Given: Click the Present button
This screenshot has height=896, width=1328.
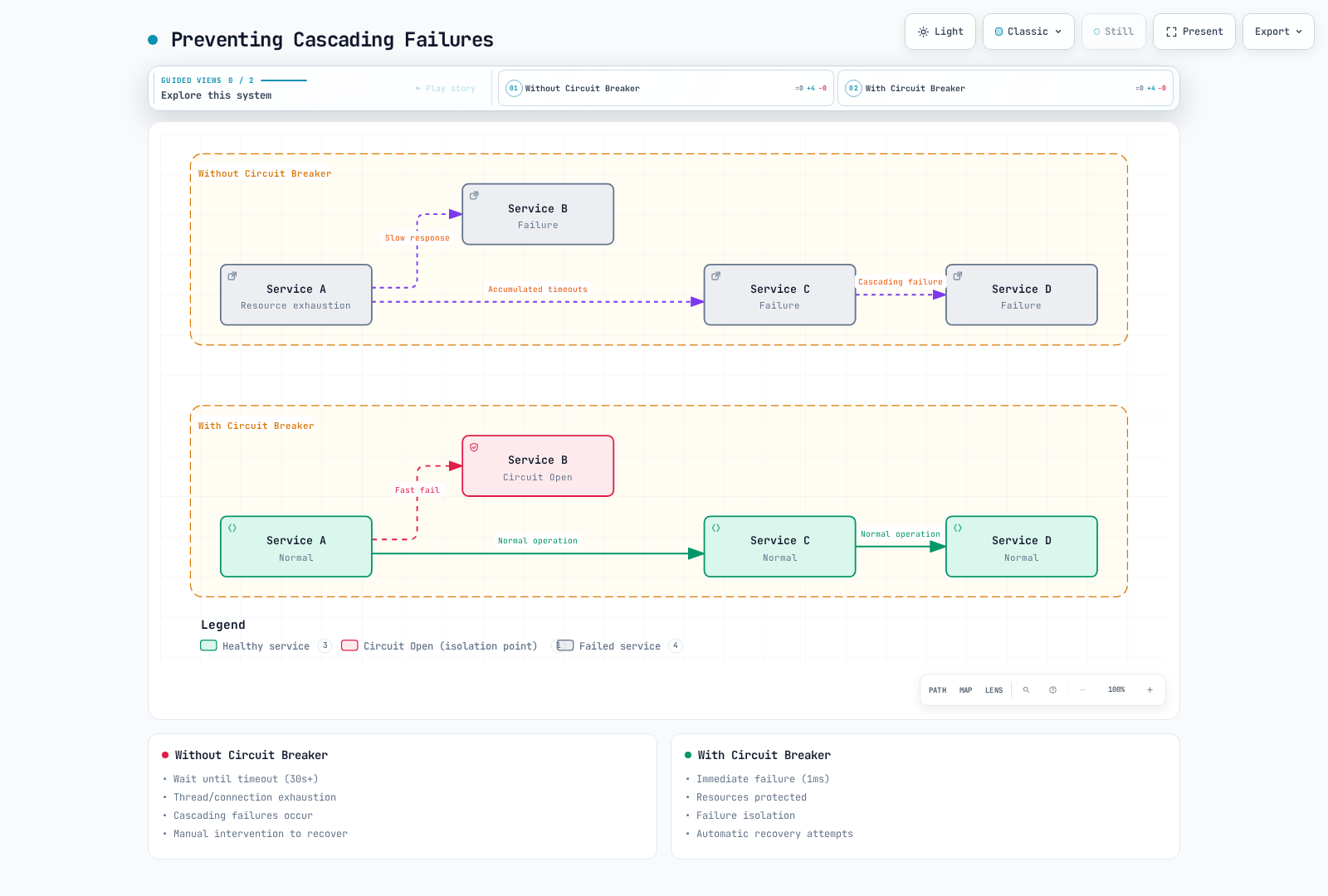Looking at the screenshot, I should tap(1194, 32).
